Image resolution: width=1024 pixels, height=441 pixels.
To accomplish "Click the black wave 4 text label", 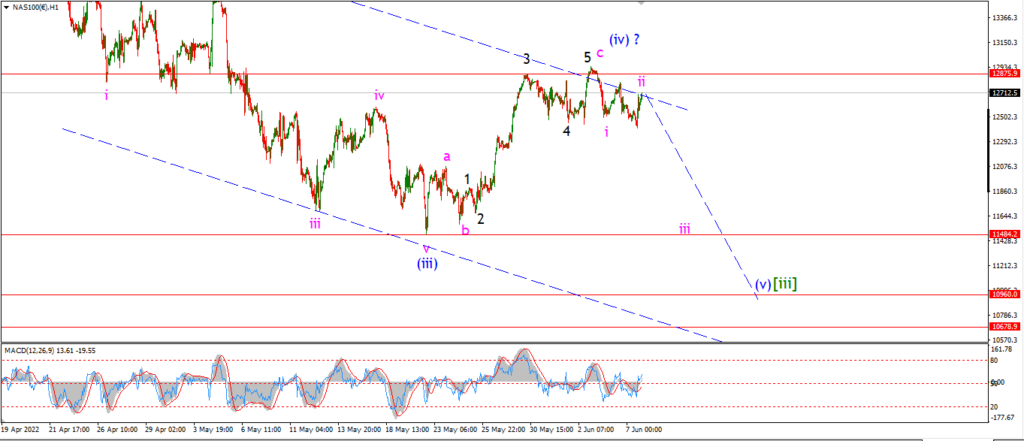I will tap(567, 131).
